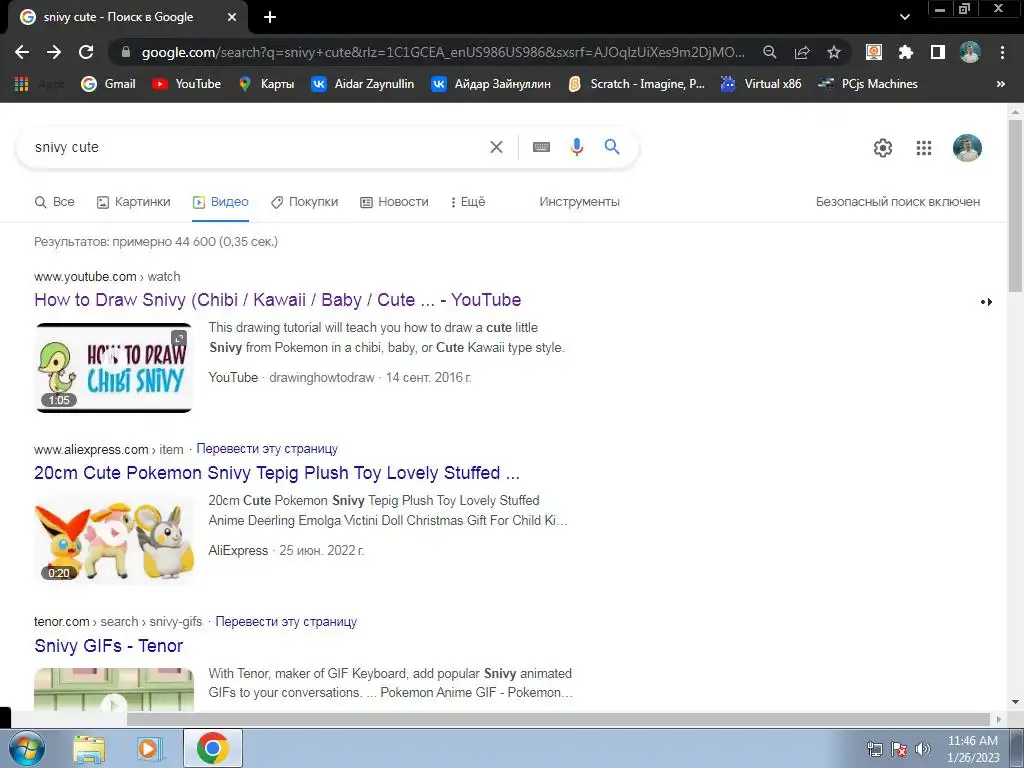Open How to Draw Snivy YouTube result
The image size is (1024, 768).
pos(278,300)
